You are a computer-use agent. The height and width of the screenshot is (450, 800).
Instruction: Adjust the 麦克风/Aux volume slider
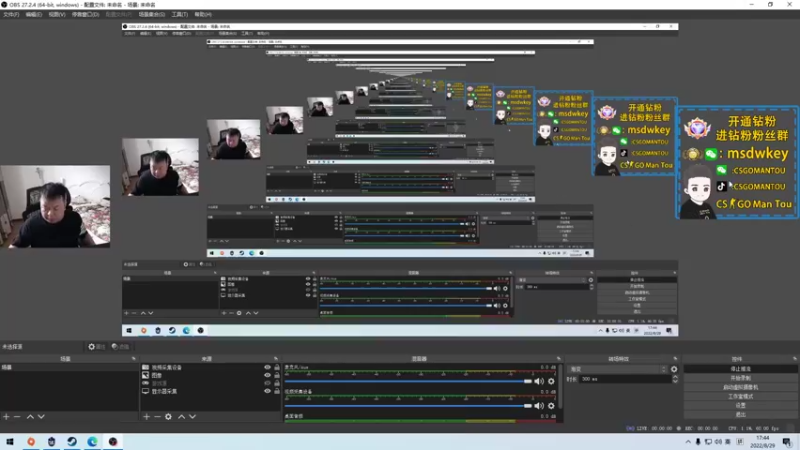tap(408, 381)
